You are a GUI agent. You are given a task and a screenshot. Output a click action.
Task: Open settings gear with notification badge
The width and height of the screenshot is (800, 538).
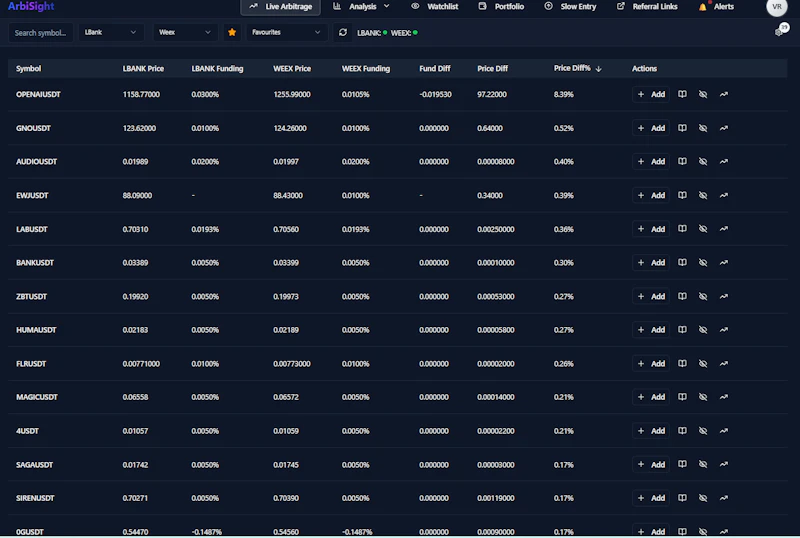(780, 32)
